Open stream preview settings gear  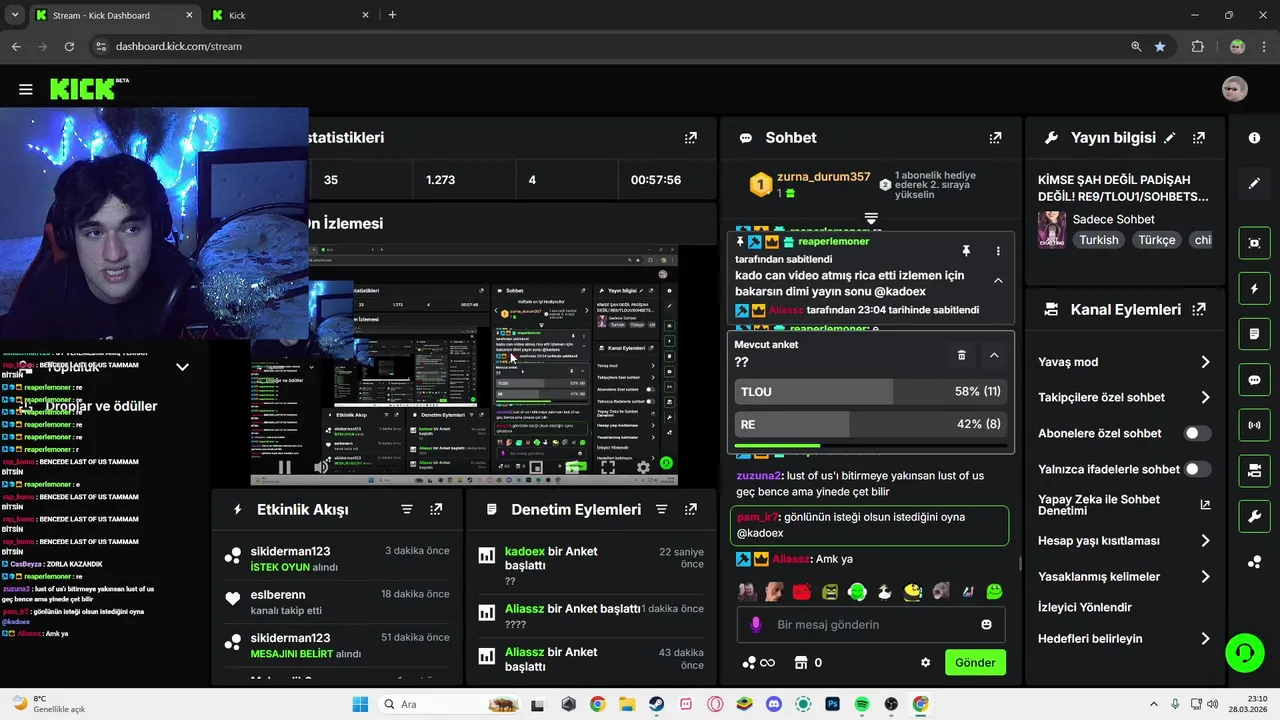pos(643,467)
